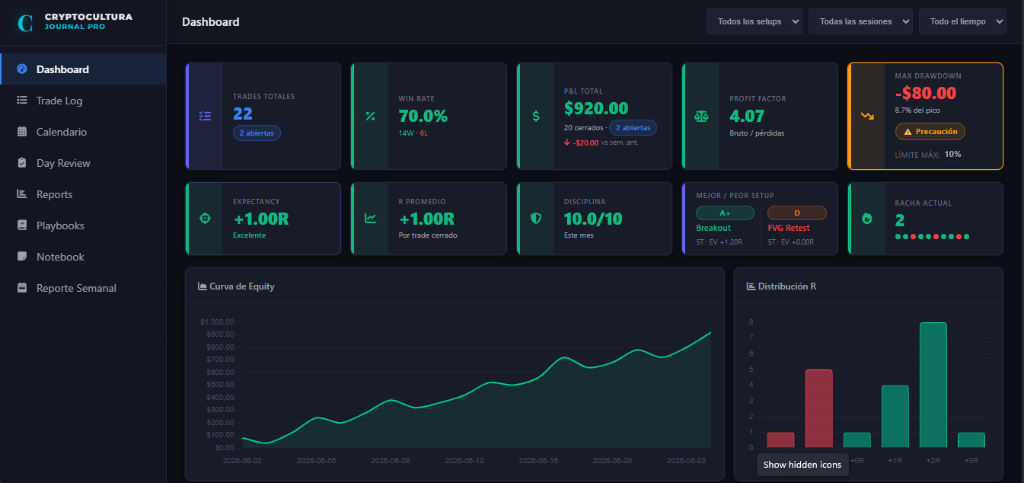Screen dimensions: 1024x483
Task: Select Reports in the sidebar
Action: (83, 194)
